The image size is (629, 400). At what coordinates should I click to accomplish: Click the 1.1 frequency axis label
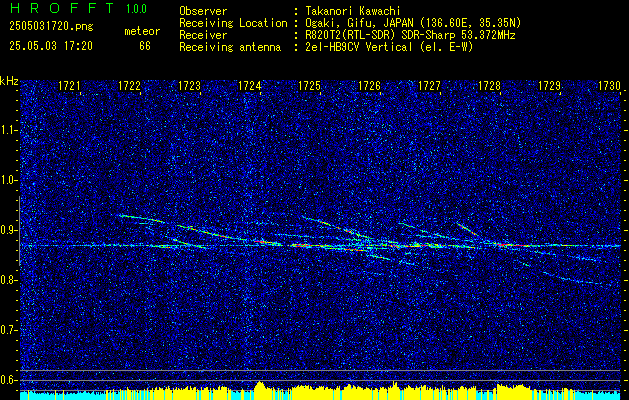click(x=8, y=130)
